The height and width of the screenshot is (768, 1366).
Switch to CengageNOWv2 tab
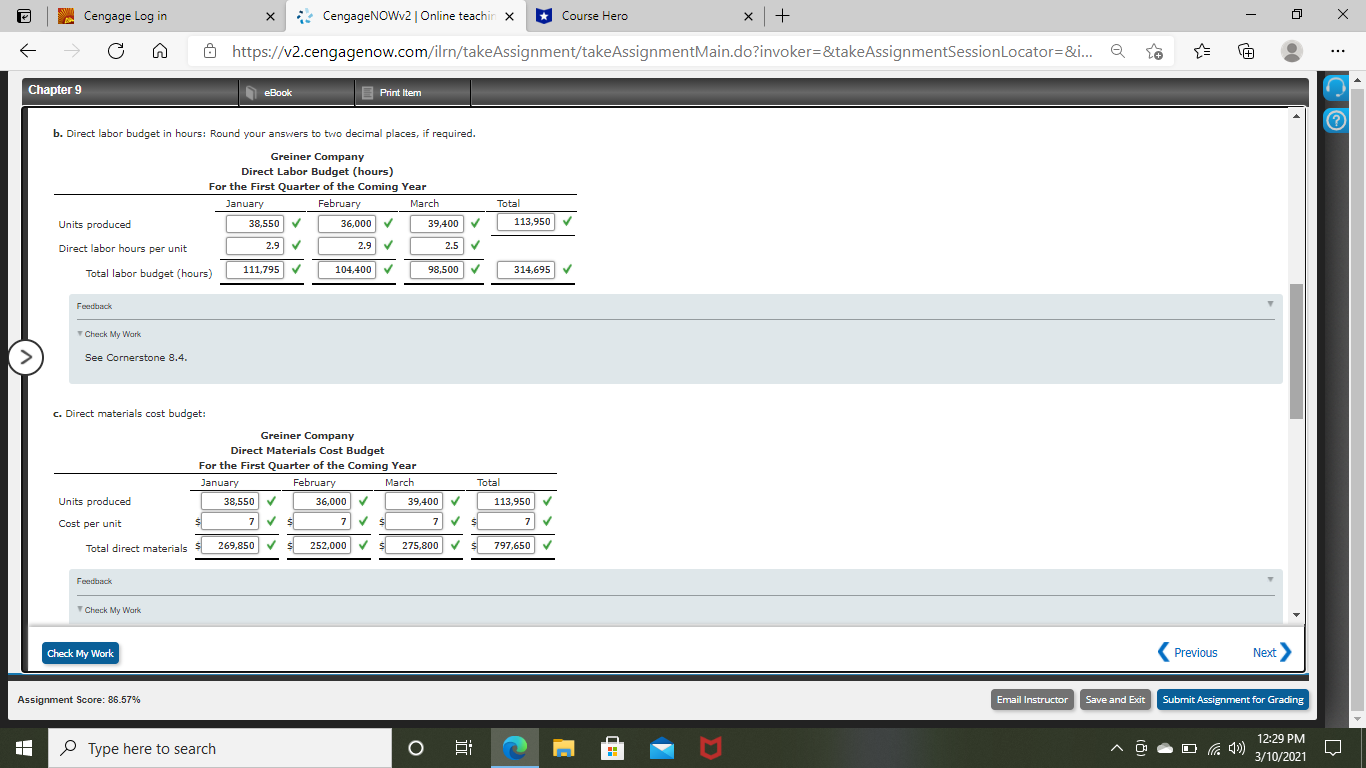click(x=404, y=16)
